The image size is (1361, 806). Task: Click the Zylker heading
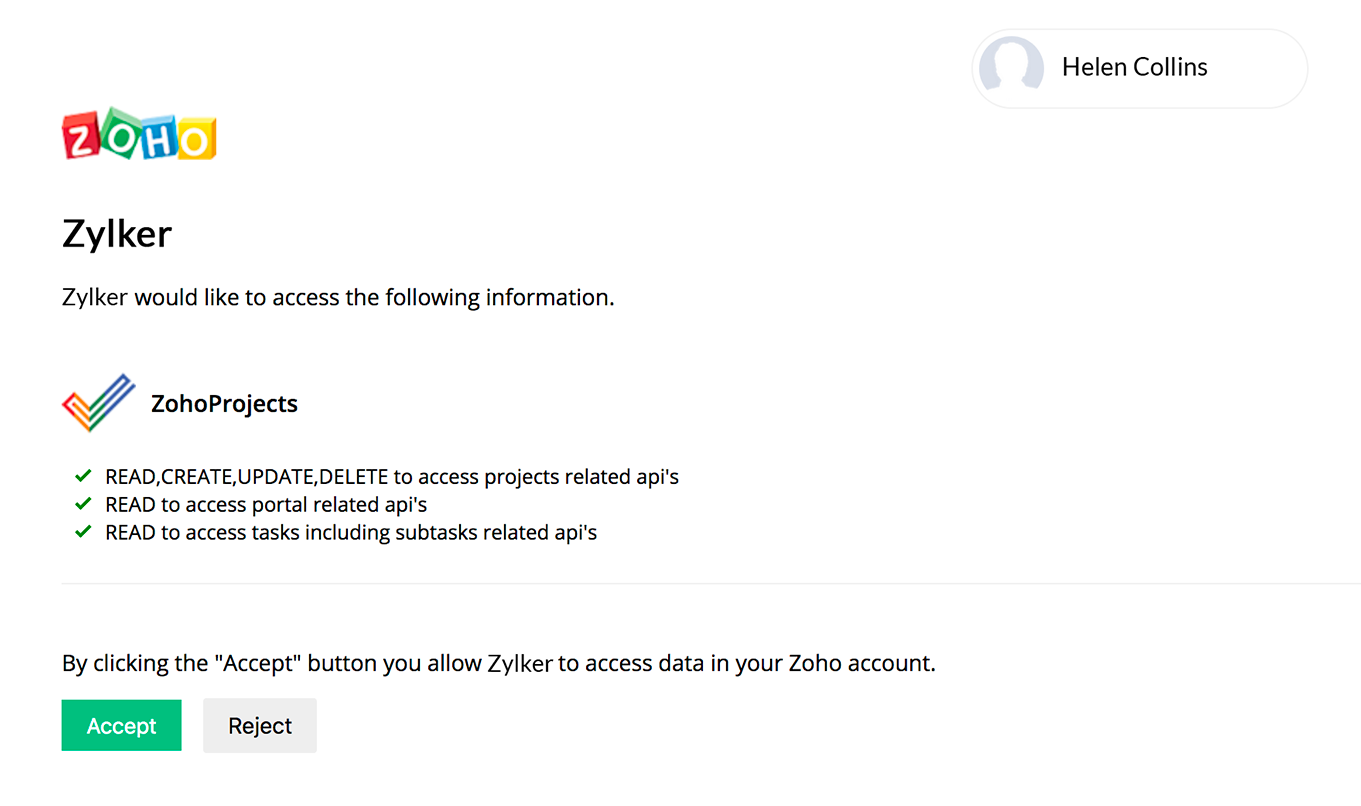(117, 234)
